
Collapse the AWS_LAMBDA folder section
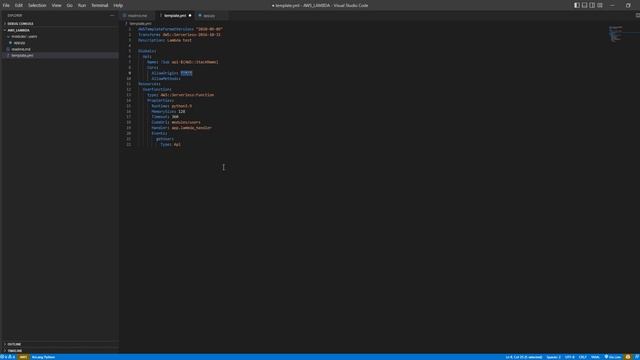point(60,30)
